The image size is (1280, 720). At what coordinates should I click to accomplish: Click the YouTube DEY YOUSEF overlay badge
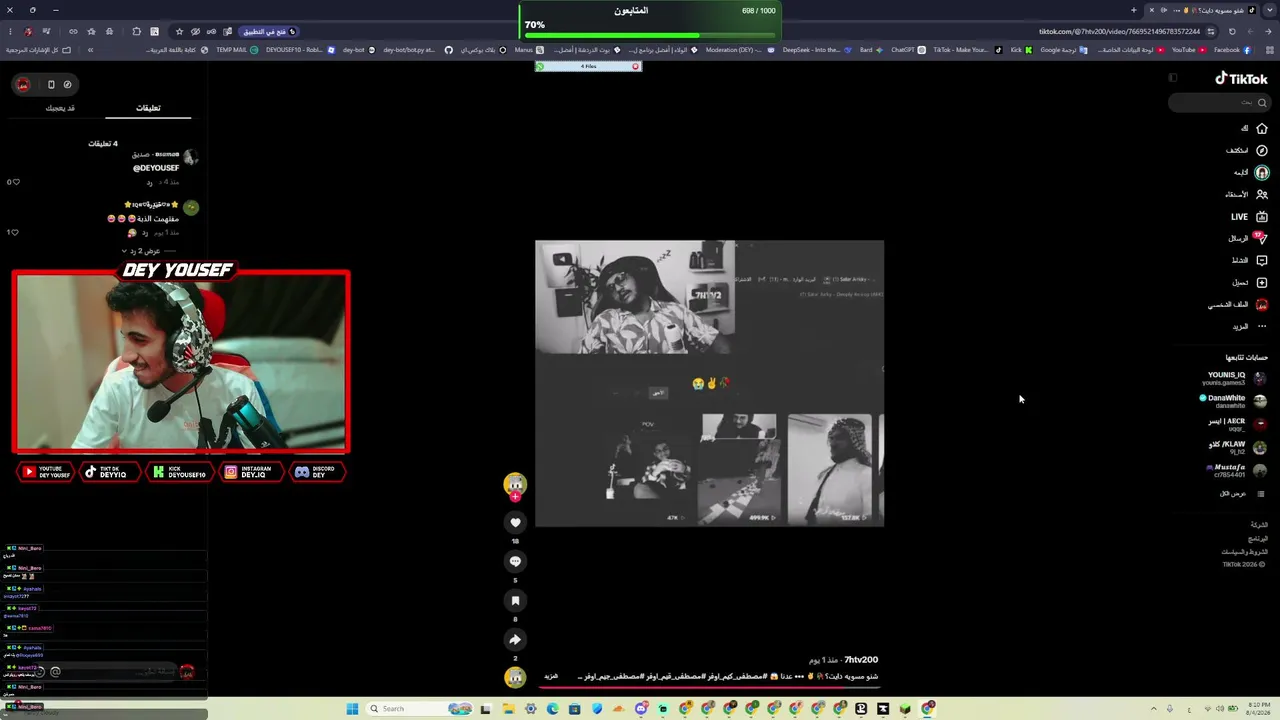[46, 472]
